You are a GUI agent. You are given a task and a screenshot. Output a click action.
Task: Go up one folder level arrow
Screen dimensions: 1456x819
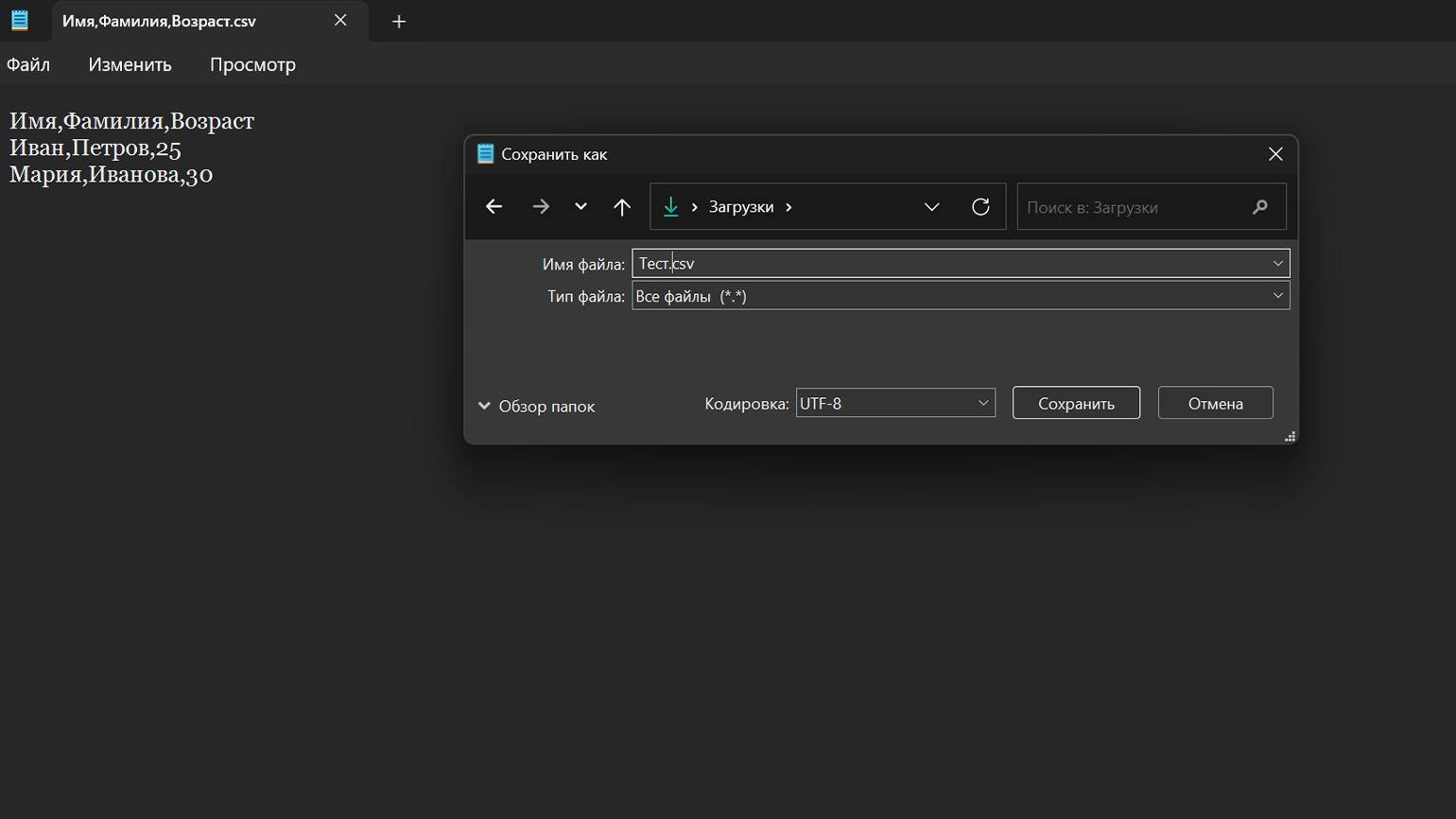tap(621, 206)
